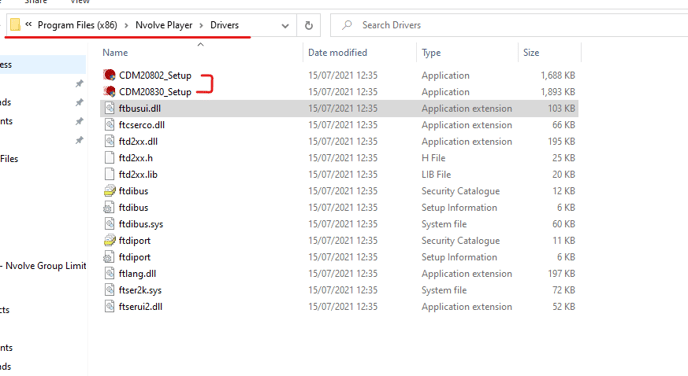Select the ftserui2.dll file name

coord(140,307)
